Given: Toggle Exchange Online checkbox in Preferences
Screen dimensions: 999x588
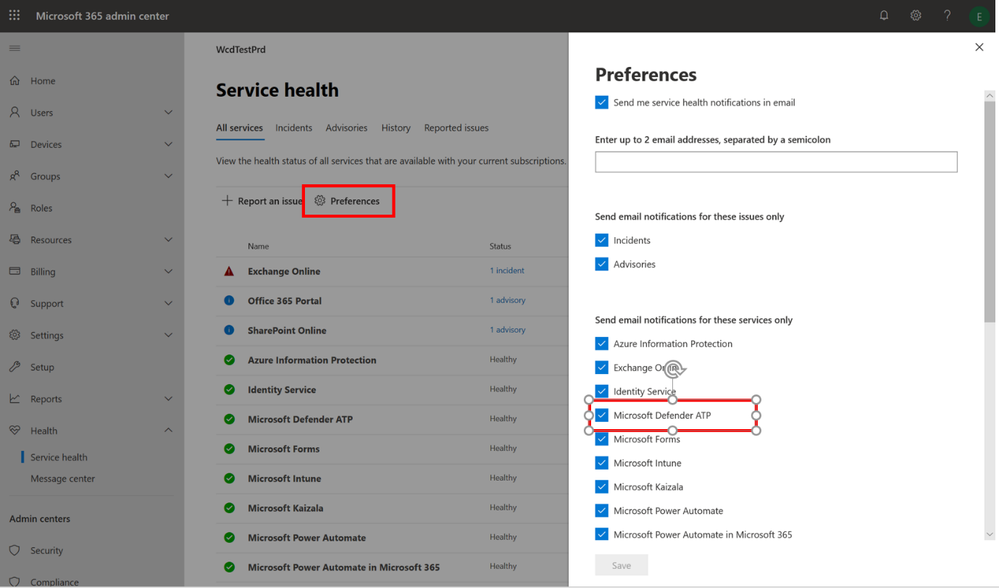Looking at the screenshot, I should pos(601,368).
